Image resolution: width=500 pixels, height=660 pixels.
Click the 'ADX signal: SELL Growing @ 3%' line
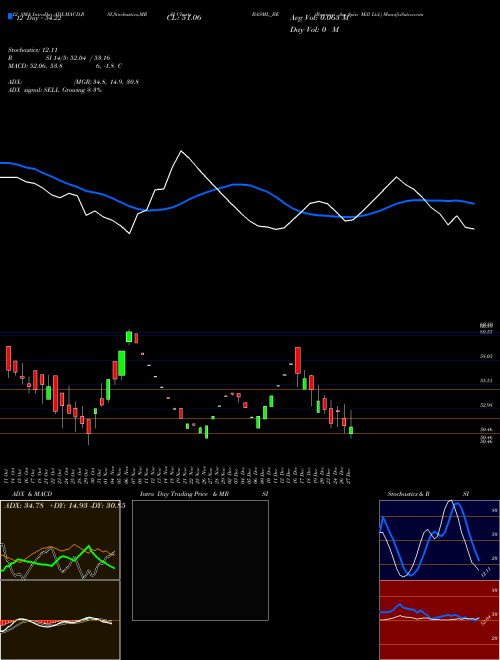pos(55,90)
